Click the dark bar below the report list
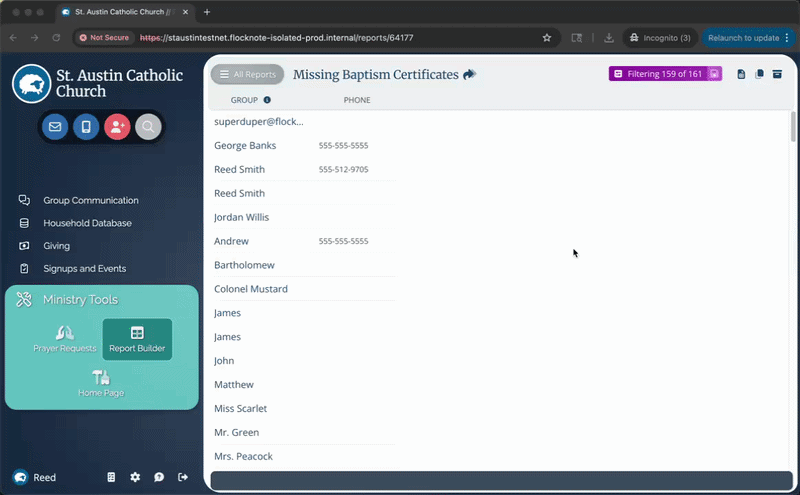 501,481
